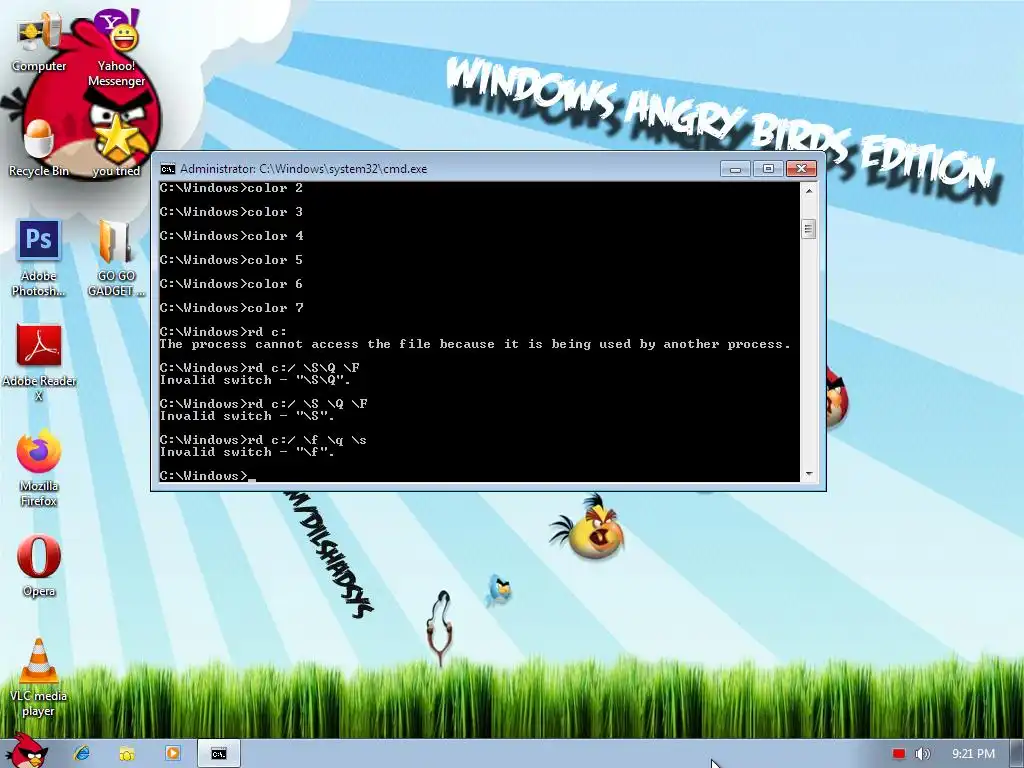Click the 'color 5' command line
Image resolution: width=1024 pixels, height=768 pixels.
click(x=231, y=260)
